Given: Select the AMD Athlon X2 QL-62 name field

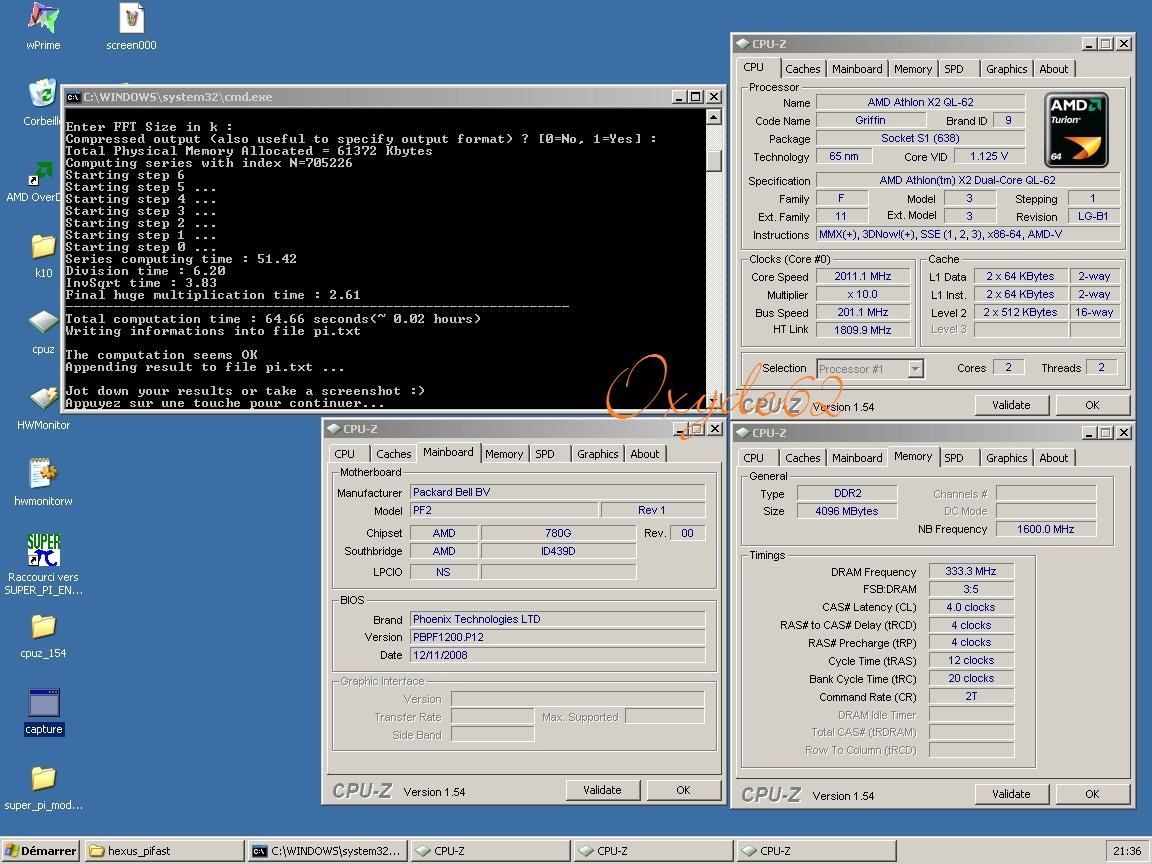Looking at the screenshot, I should pyautogui.click(x=920, y=102).
